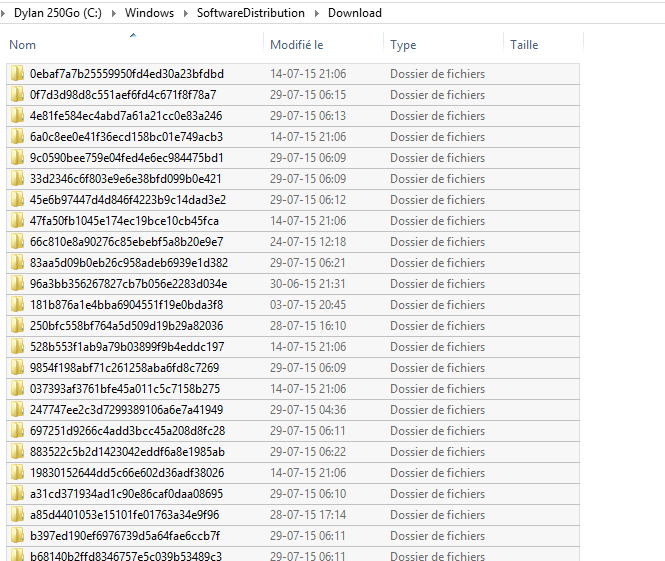Screen dimensions: 665x561
Task: Click folder icon of 6a0c8ee0e41f36ecd158bc01e749acb3
Action: (x=17, y=137)
